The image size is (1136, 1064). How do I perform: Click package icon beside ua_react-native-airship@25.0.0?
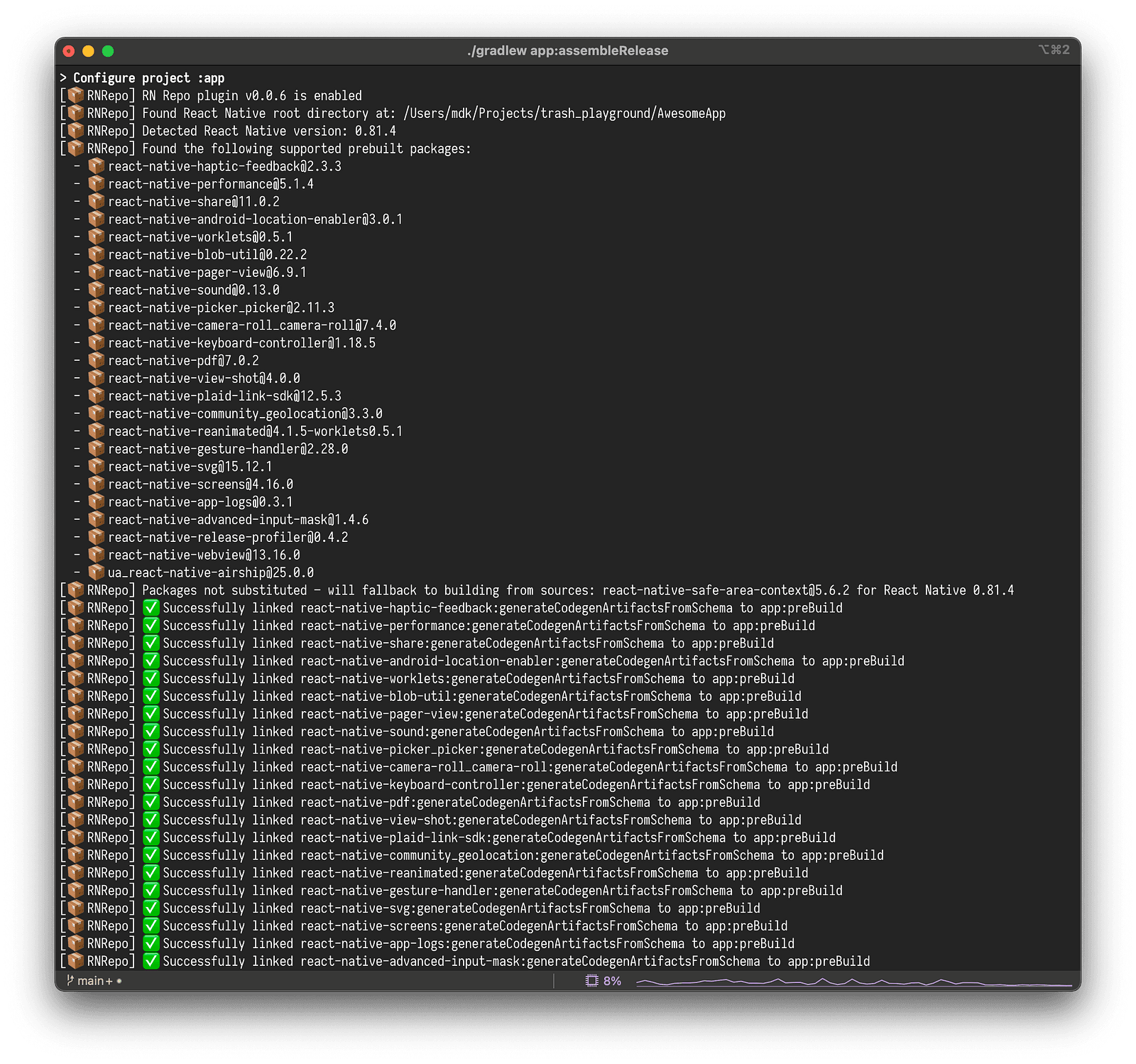click(97, 572)
